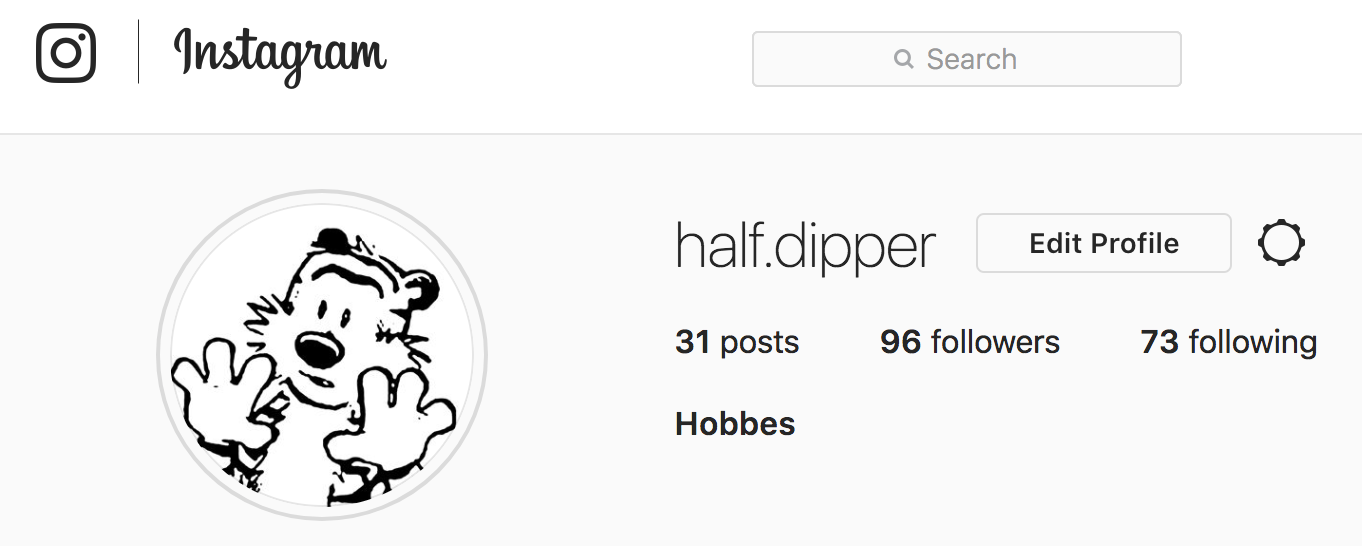
Task: Click the Instagram camera glyph logo
Action: tap(66, 52)
